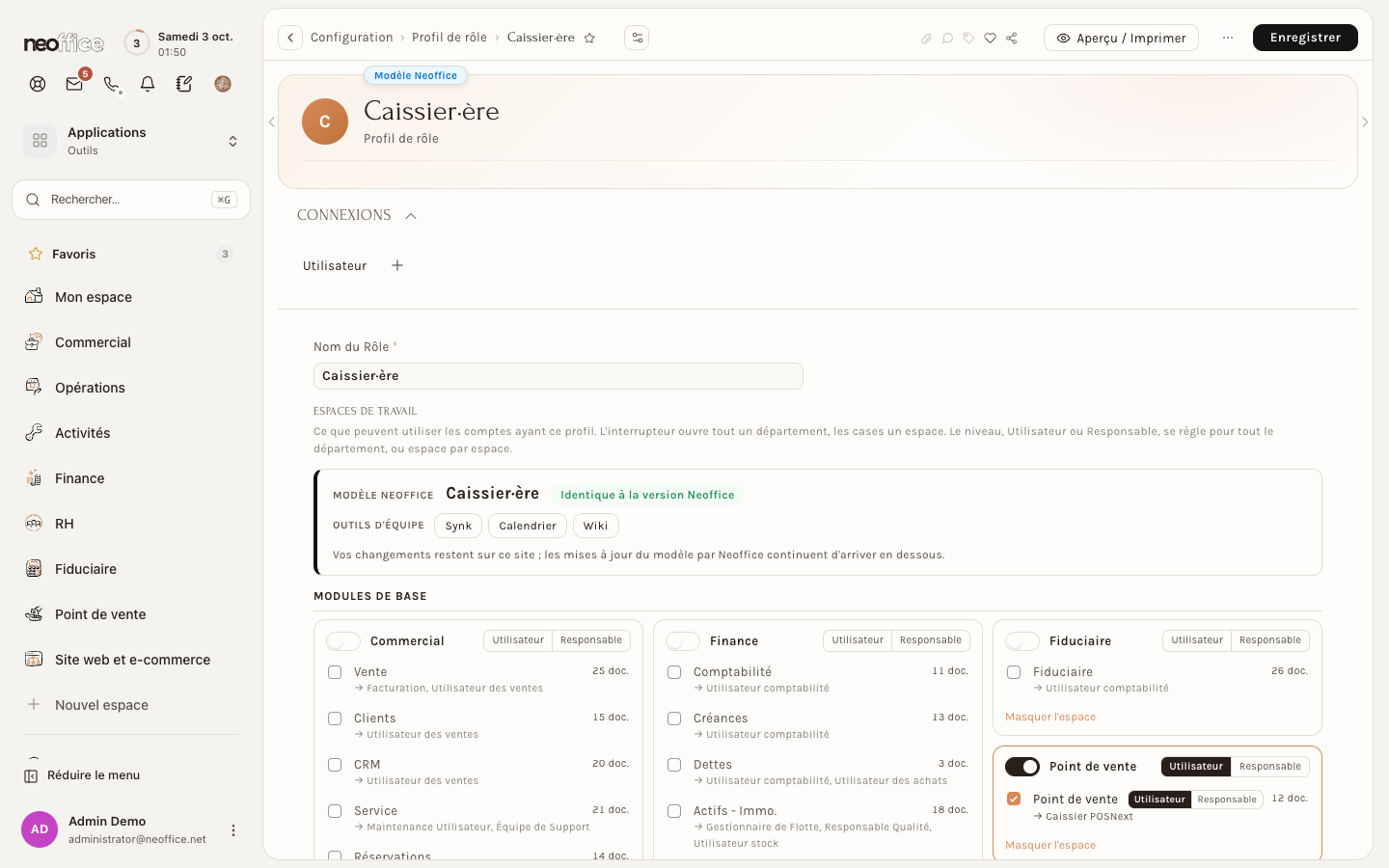Go to the previous record arrow
The width and height of the screenshot is (1389, 868).
point(272,122)
